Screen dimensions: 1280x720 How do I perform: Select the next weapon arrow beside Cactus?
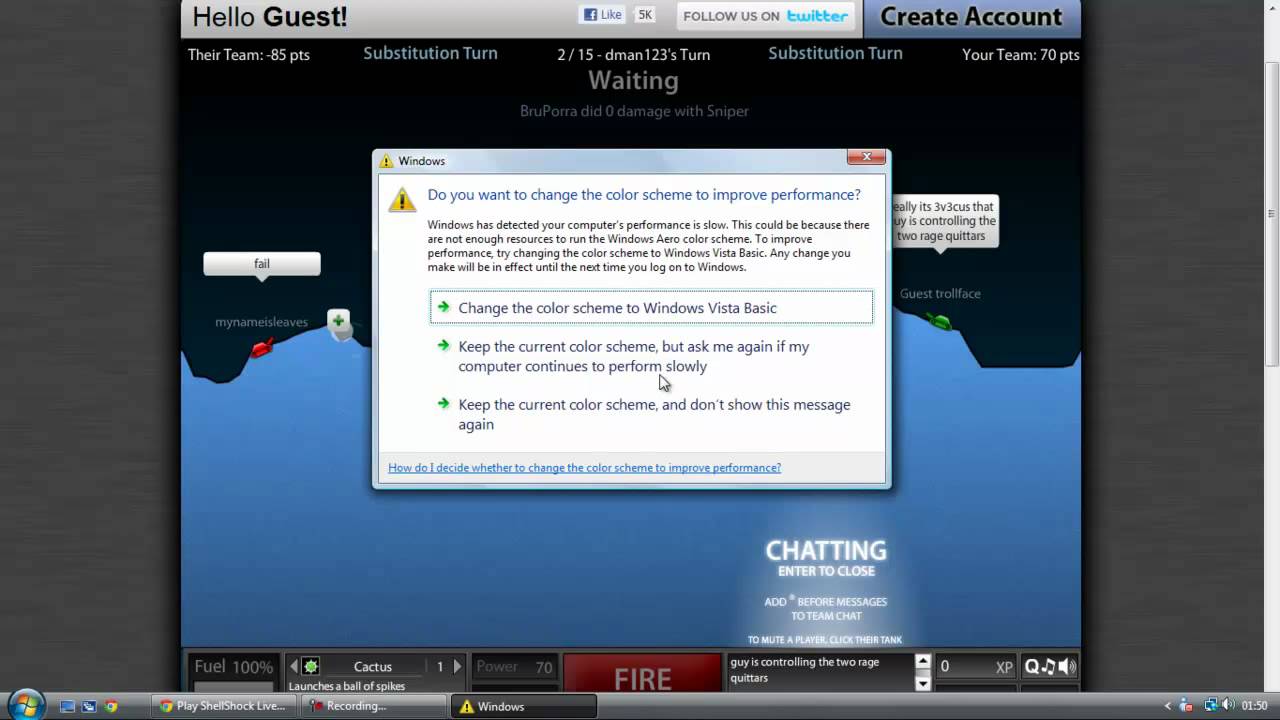tap(457, 666)
